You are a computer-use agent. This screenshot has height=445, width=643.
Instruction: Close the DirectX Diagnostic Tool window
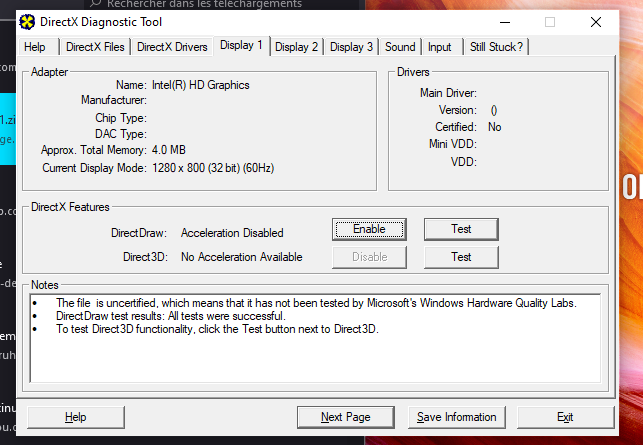click(596, 22)
